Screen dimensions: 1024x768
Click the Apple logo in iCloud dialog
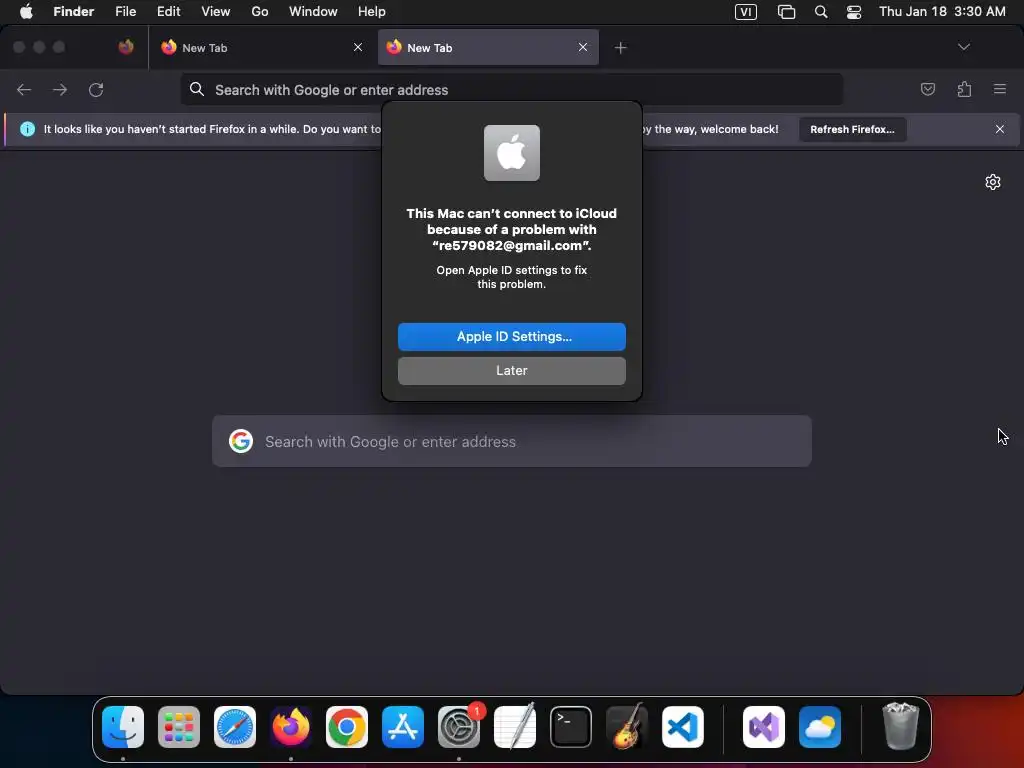(511, 153)
